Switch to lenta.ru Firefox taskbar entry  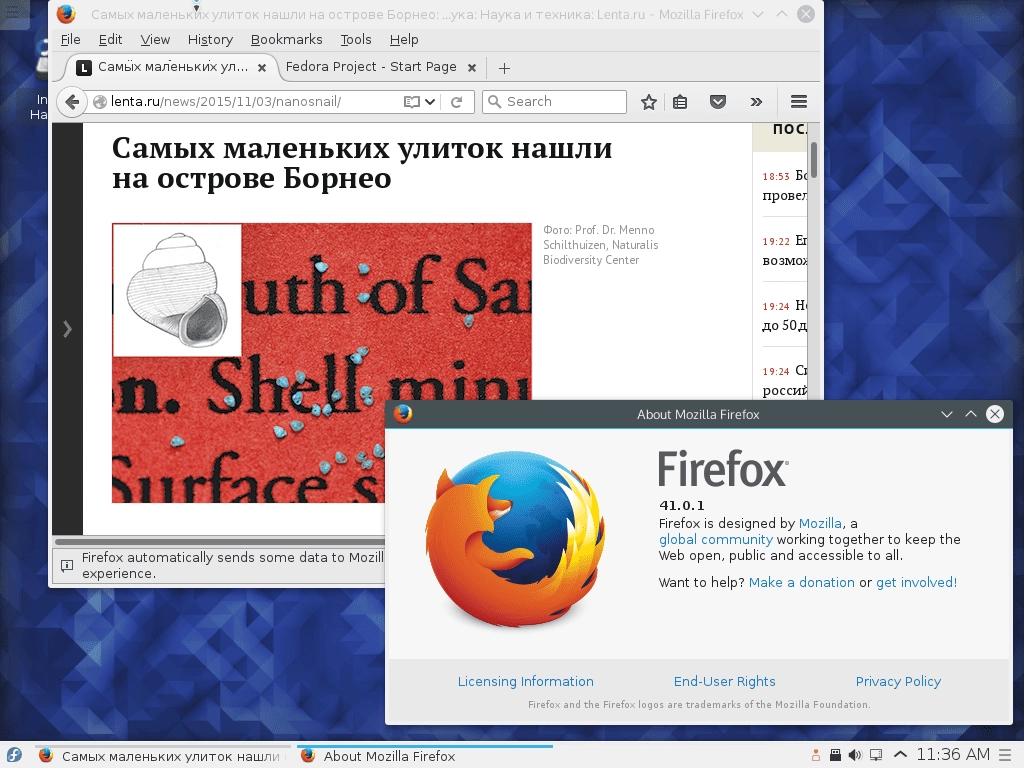pyautogui.click(x=162, y=756)
